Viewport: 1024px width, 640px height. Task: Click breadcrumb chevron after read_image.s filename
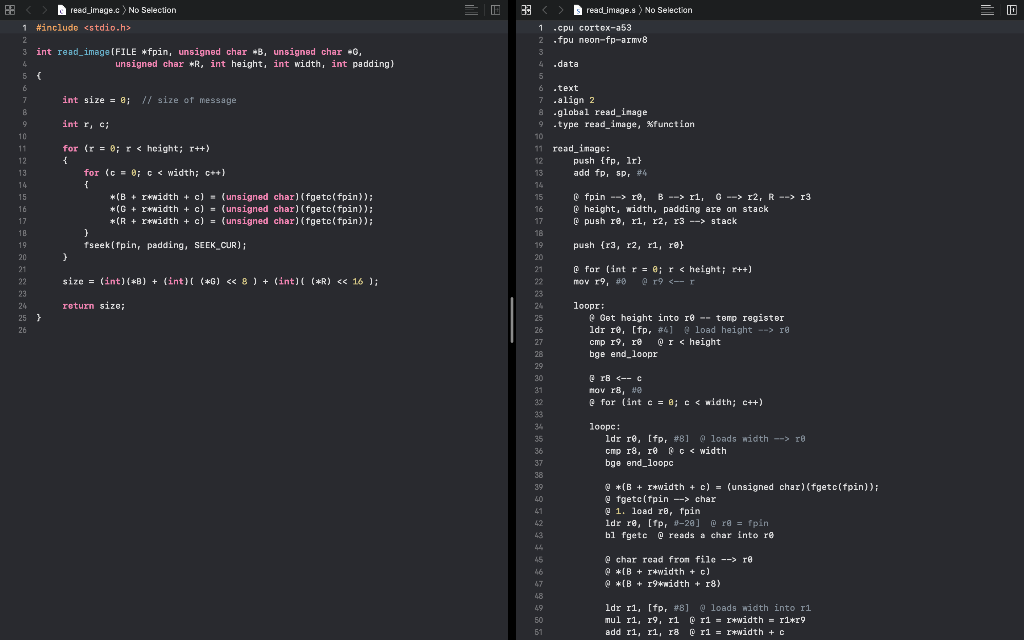(x=641, y=10)
